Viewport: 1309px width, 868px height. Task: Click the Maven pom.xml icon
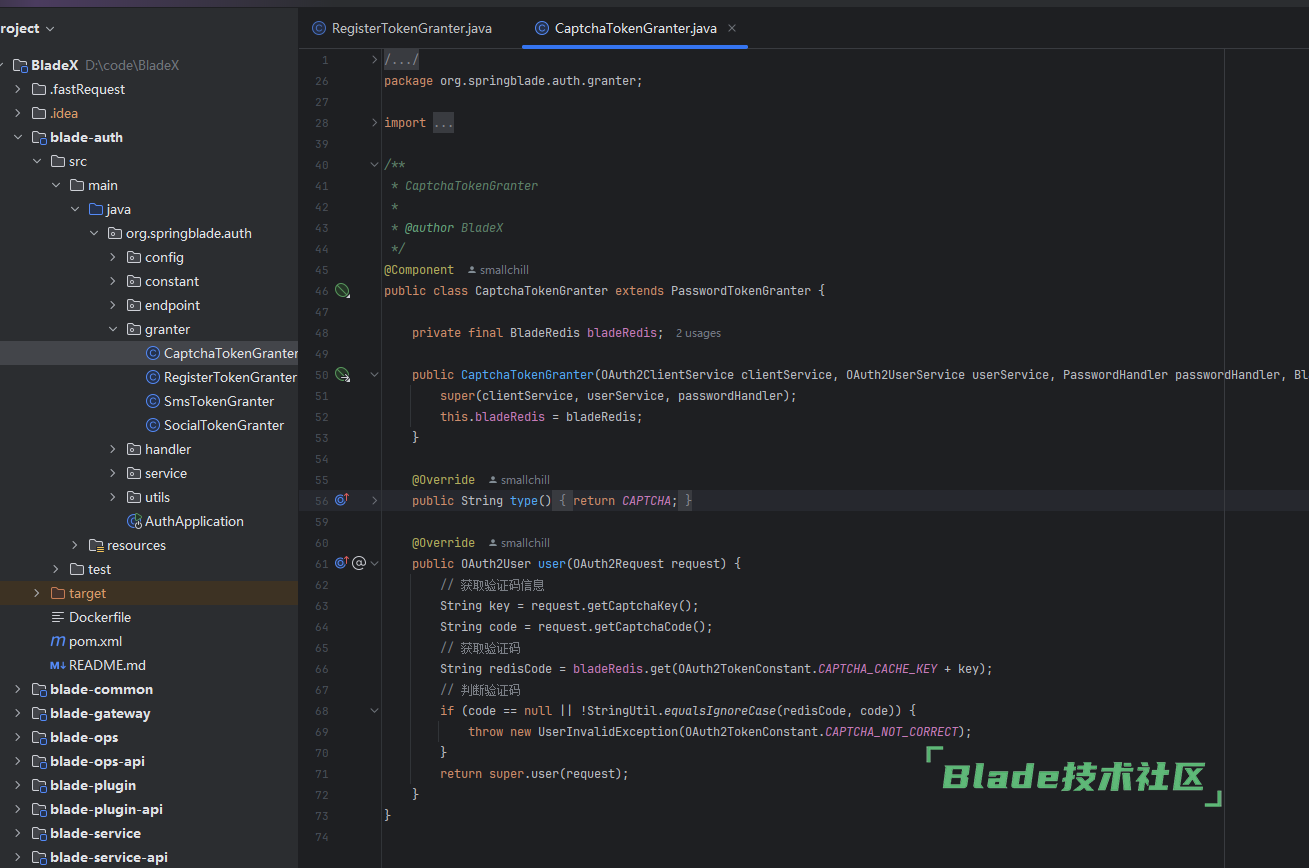58,641
